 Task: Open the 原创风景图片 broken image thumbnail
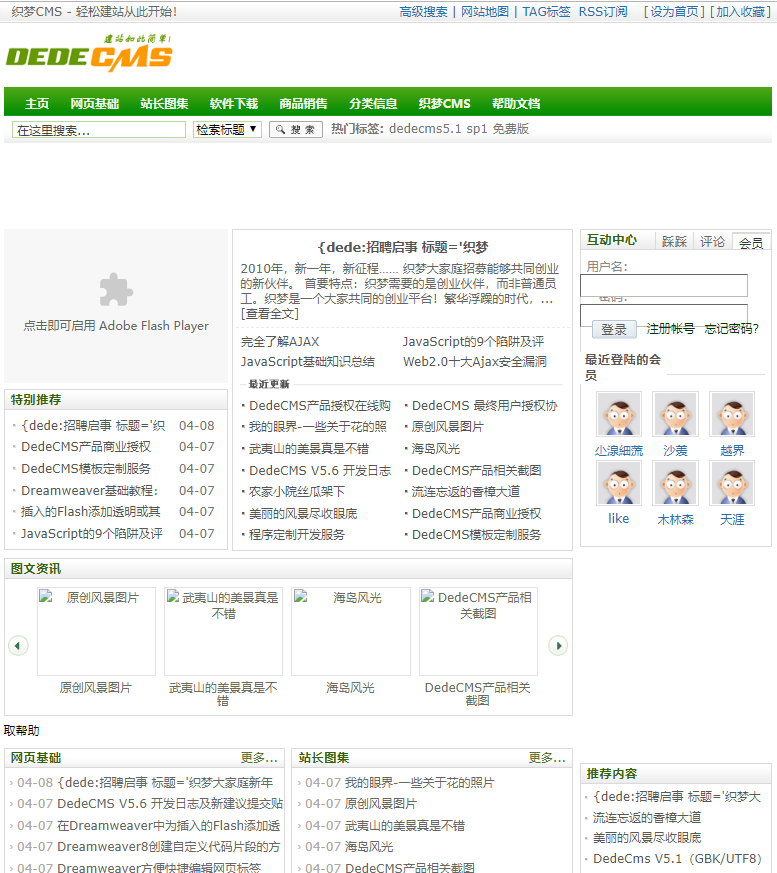coord(96,631)
